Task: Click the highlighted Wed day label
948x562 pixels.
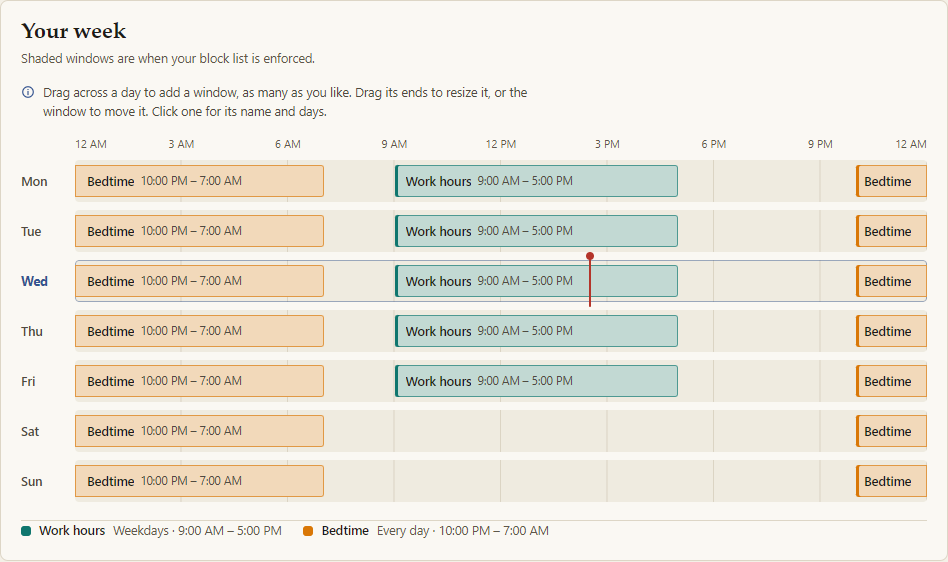Action: [x=34, y=282]
